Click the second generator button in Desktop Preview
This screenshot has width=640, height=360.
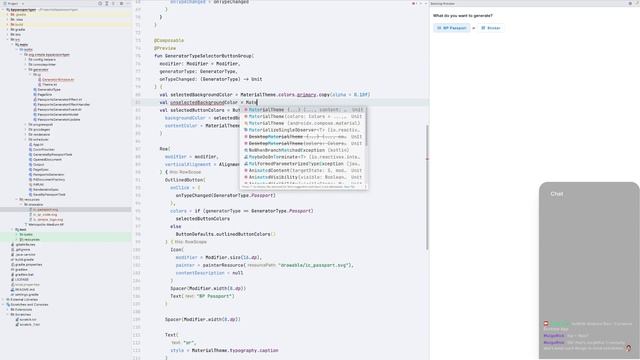491,28
